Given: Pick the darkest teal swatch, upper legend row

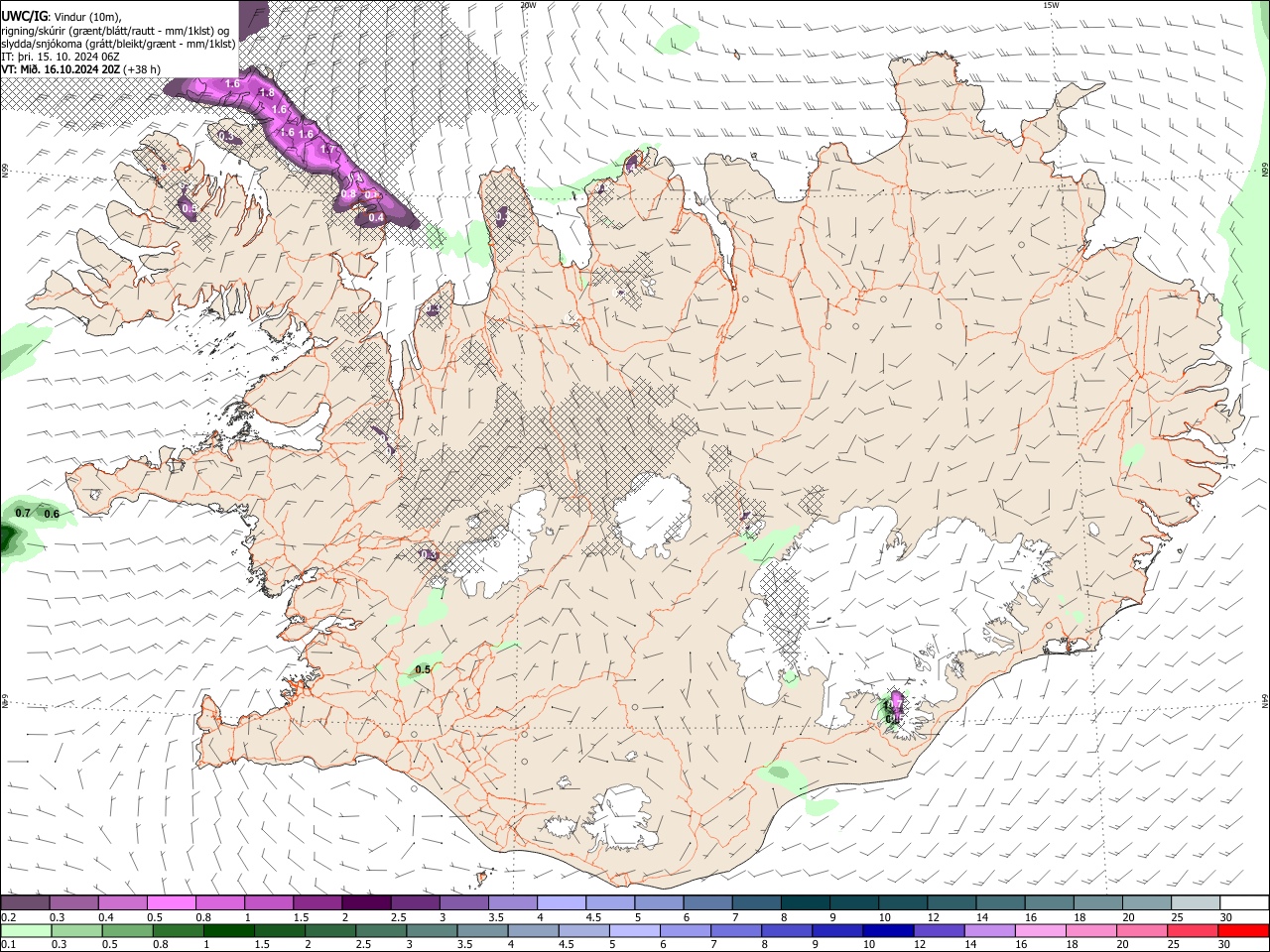Looking at the screenshot, I should (807, 903).
